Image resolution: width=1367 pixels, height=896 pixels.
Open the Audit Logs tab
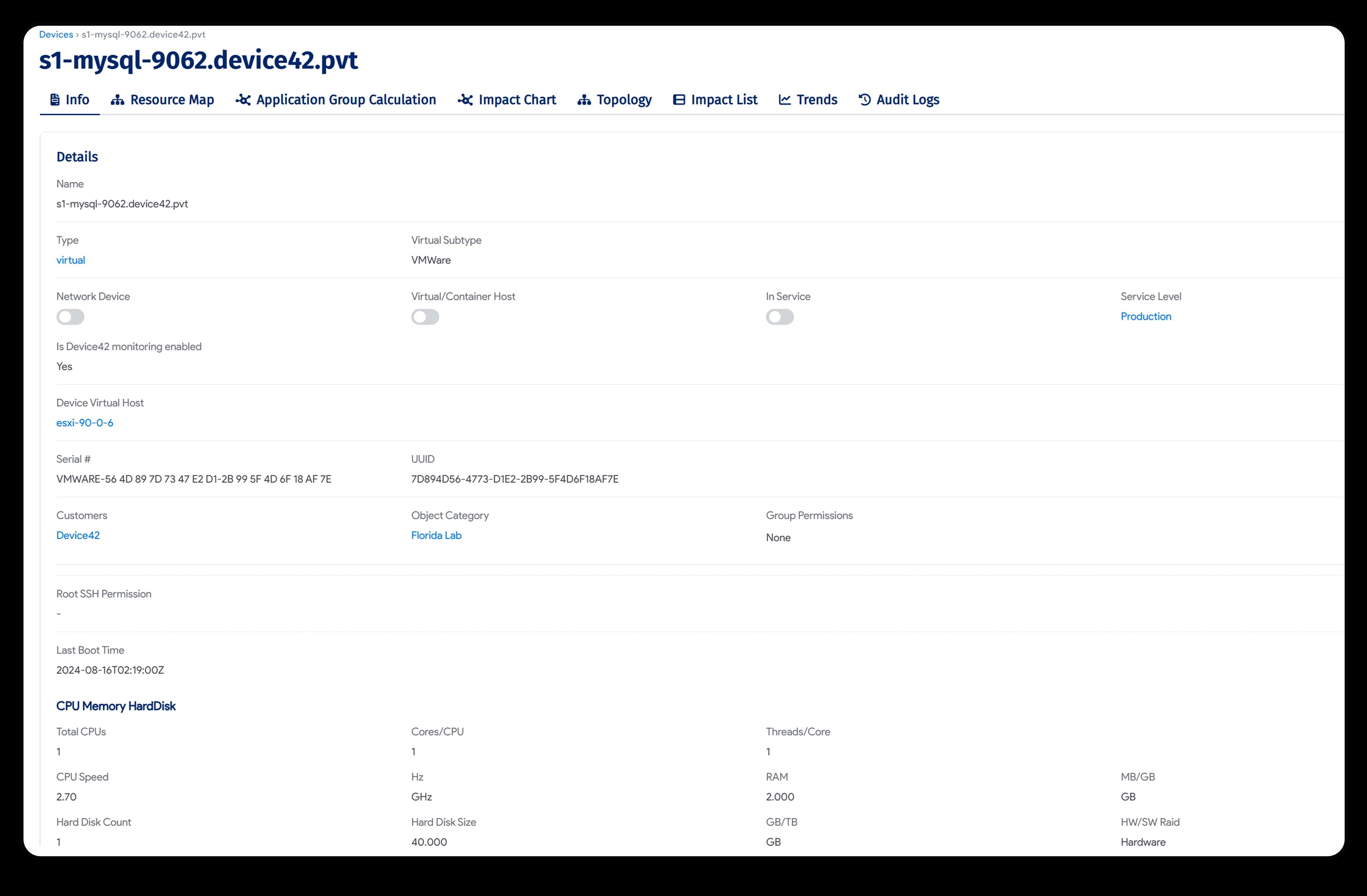tap(899, 100)
